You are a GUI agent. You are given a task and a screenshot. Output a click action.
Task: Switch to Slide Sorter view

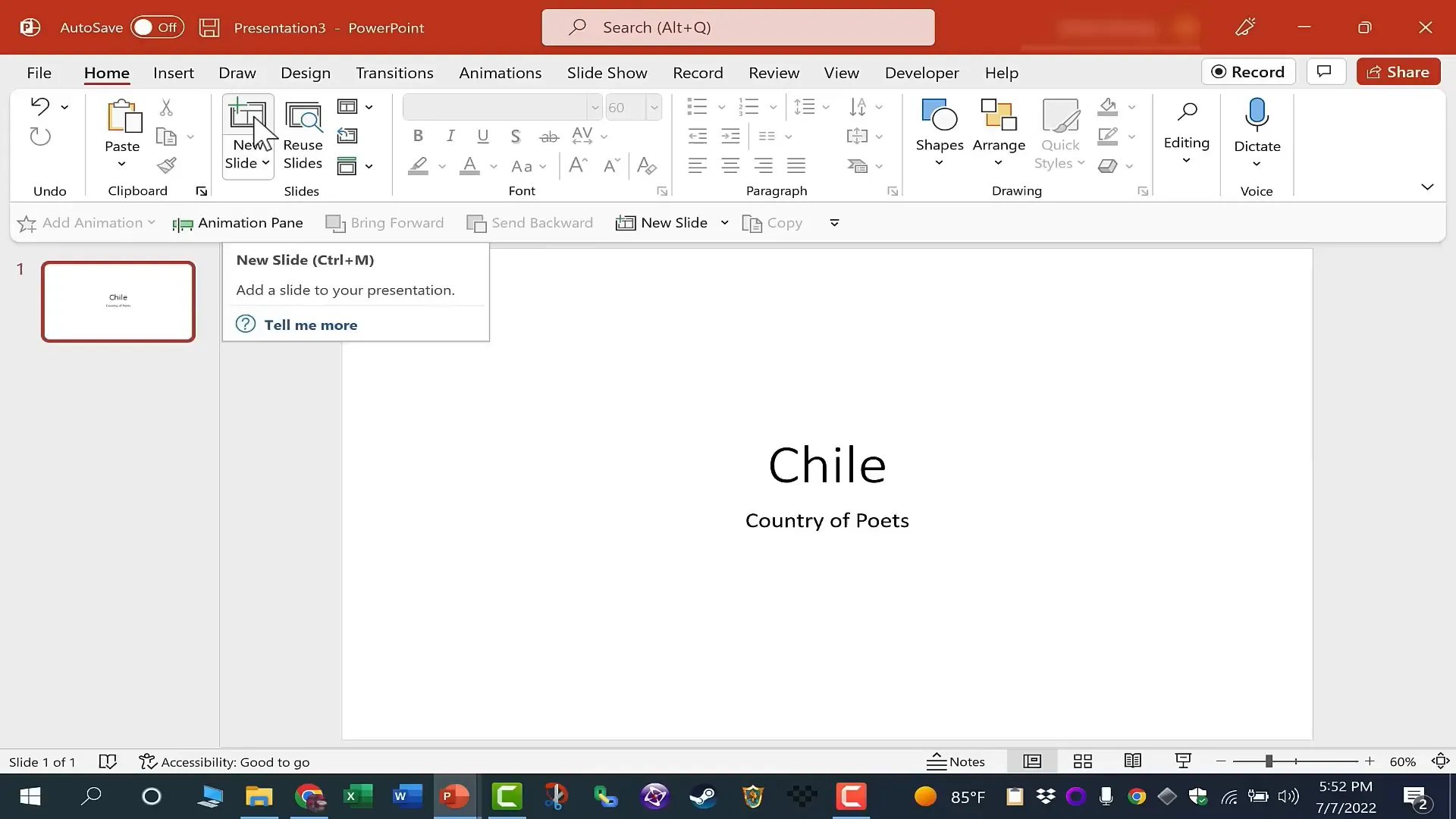[x=1083, y=761]
